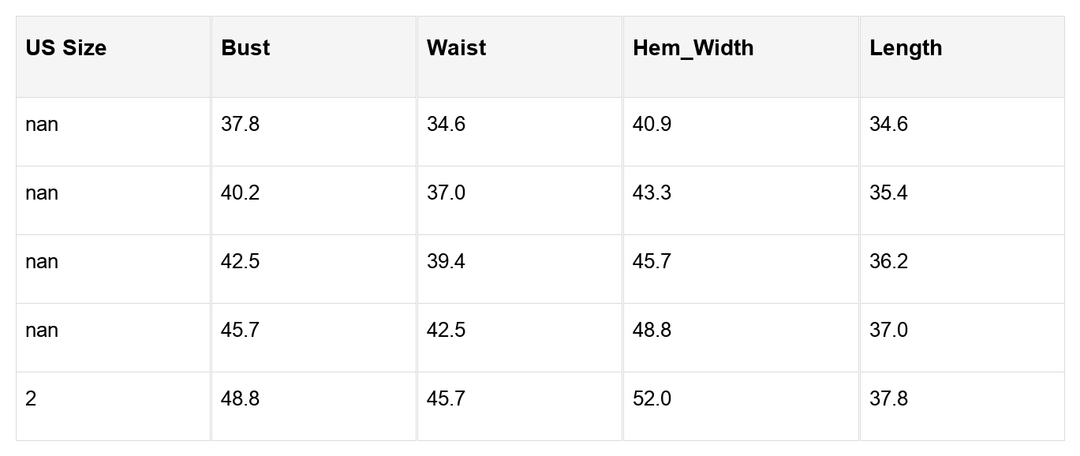Viewport: 1080px width, 456px height.
Task: Click the US Size cell showing 2
Action: click(31, 399)
